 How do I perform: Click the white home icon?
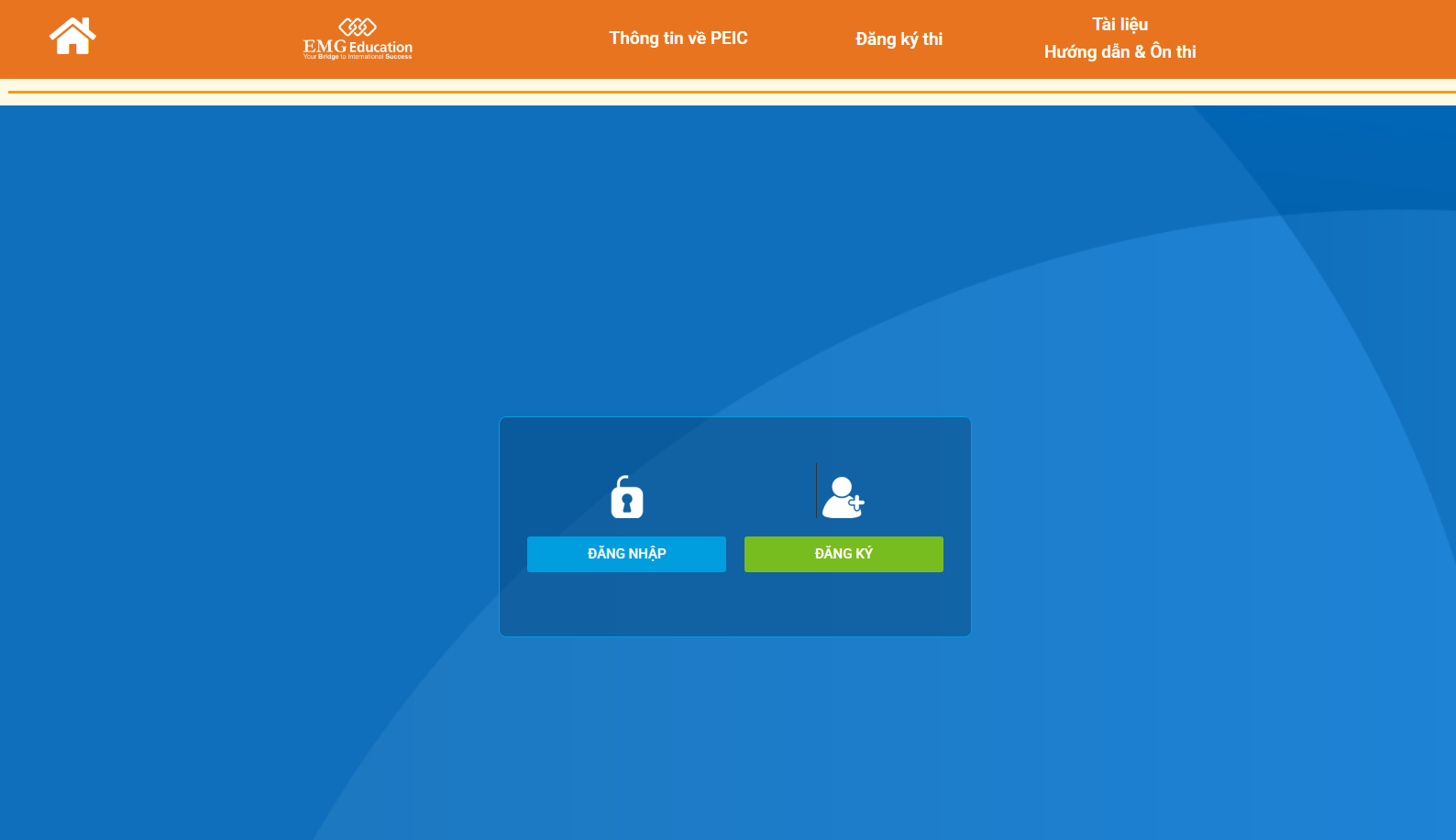click(x=72, y=38)
